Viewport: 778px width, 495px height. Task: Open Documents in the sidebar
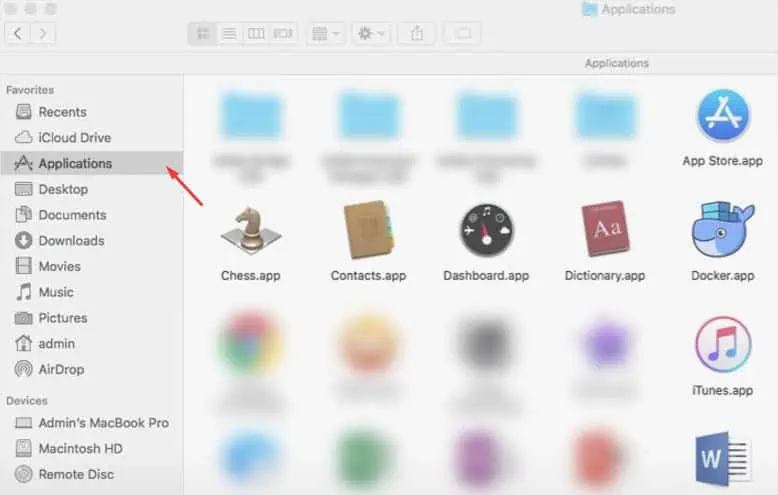click(x=92, y=215)
